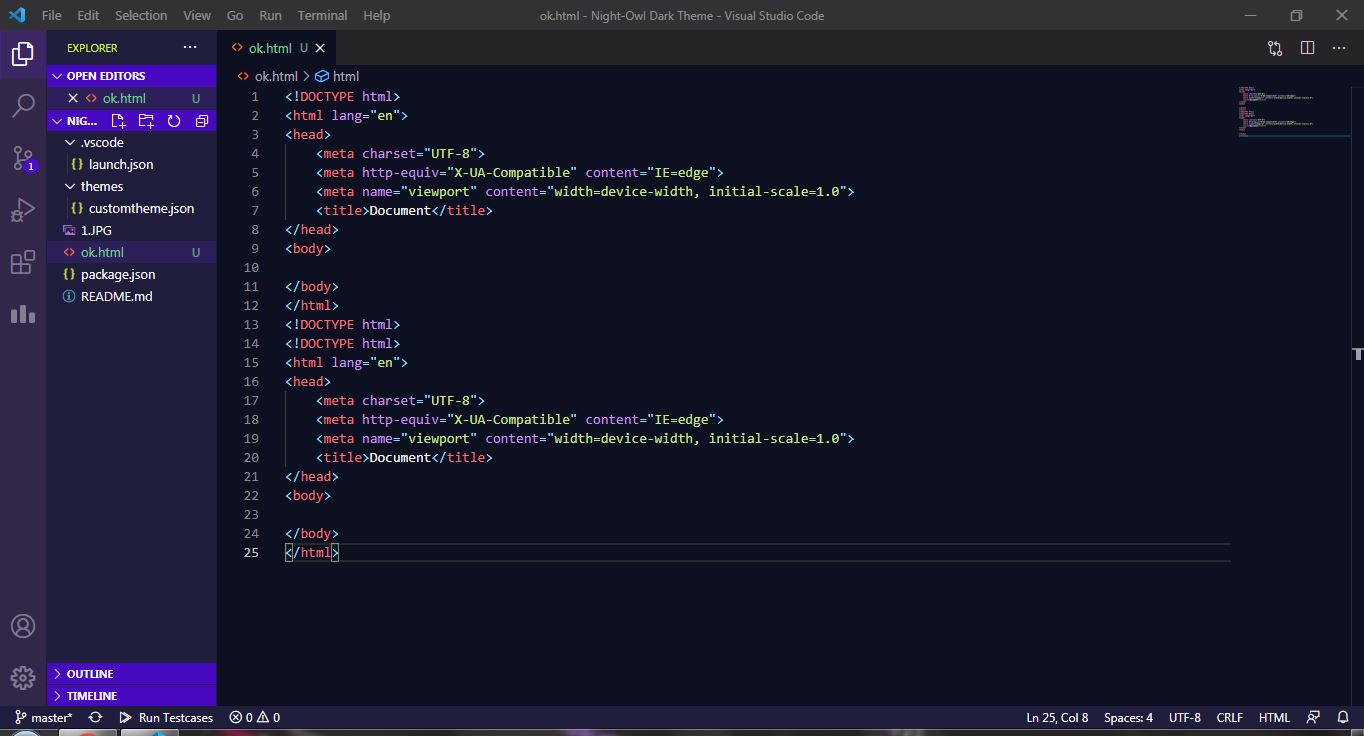
Task: Click New File icon in explorer header
Action: [x=118, y=121]
